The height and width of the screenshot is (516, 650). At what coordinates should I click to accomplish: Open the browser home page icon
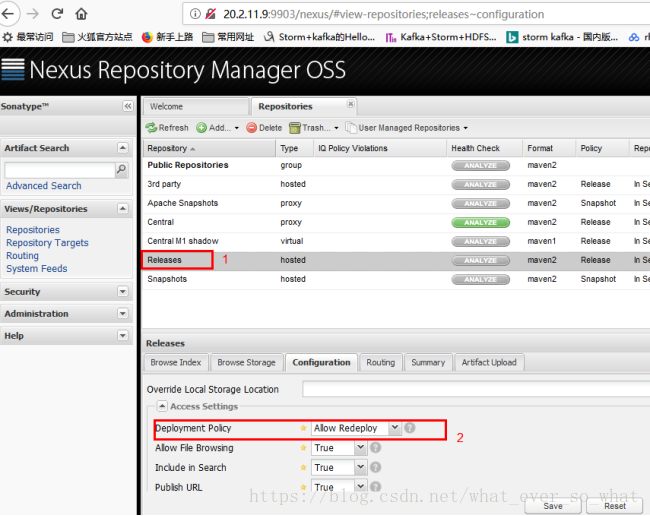(x=81, y=14)
